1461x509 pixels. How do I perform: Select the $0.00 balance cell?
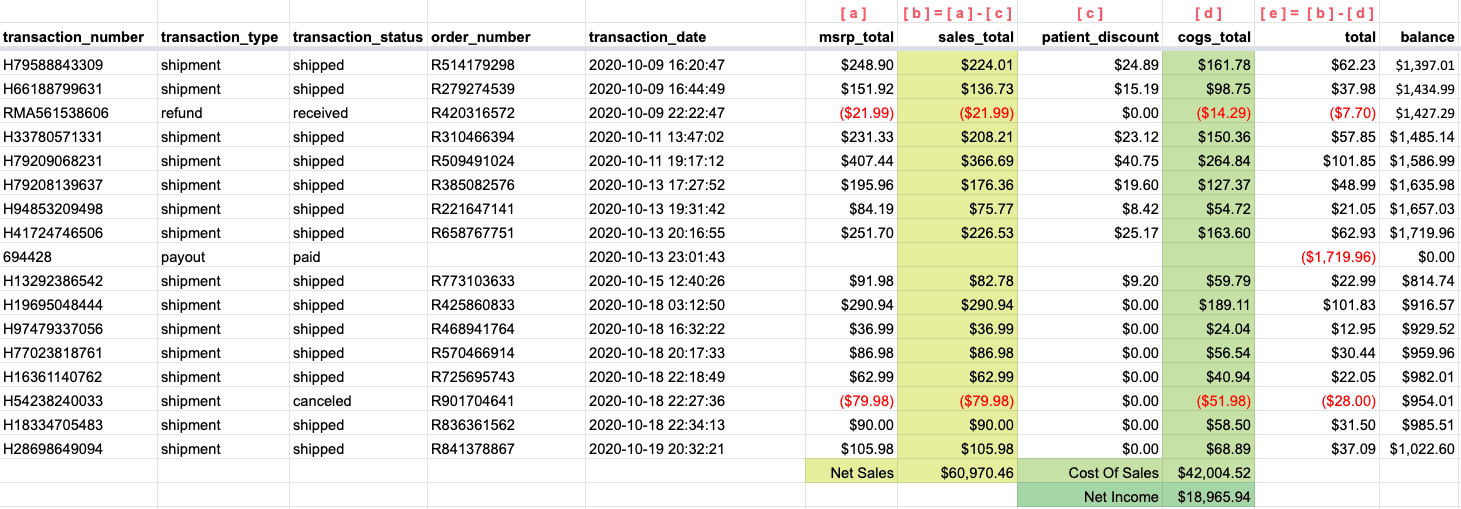1420,257
